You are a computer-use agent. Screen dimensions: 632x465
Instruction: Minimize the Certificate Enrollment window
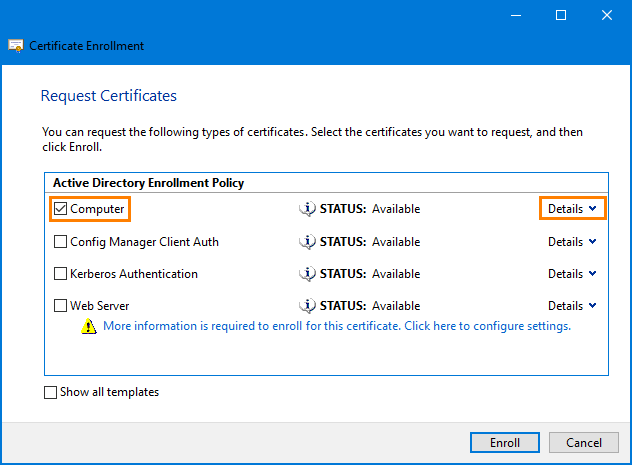[516, 15]
